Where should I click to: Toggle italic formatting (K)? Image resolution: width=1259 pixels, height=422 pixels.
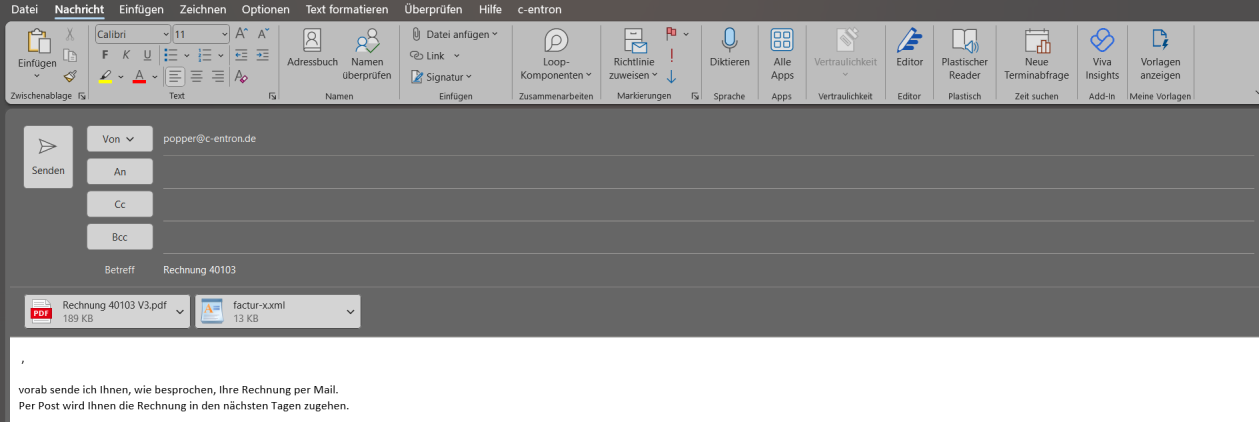[126, 55]
